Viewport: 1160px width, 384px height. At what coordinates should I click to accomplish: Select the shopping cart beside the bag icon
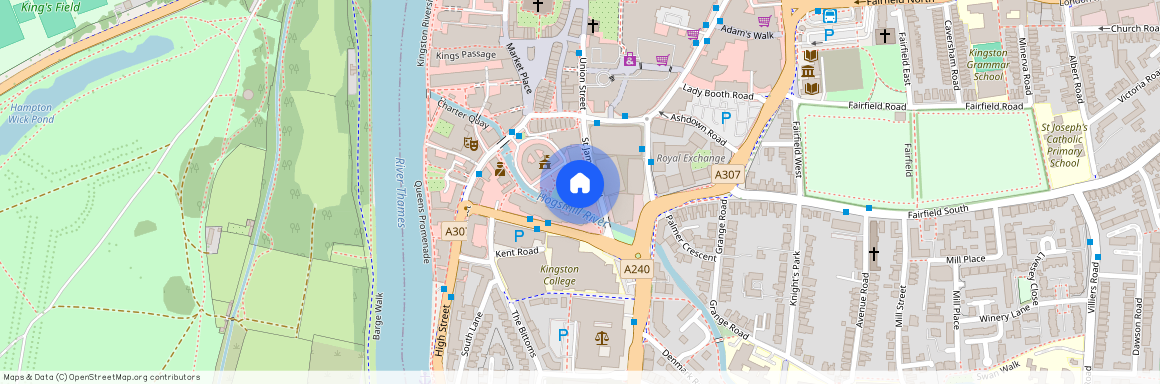click(x=662, y=59)
